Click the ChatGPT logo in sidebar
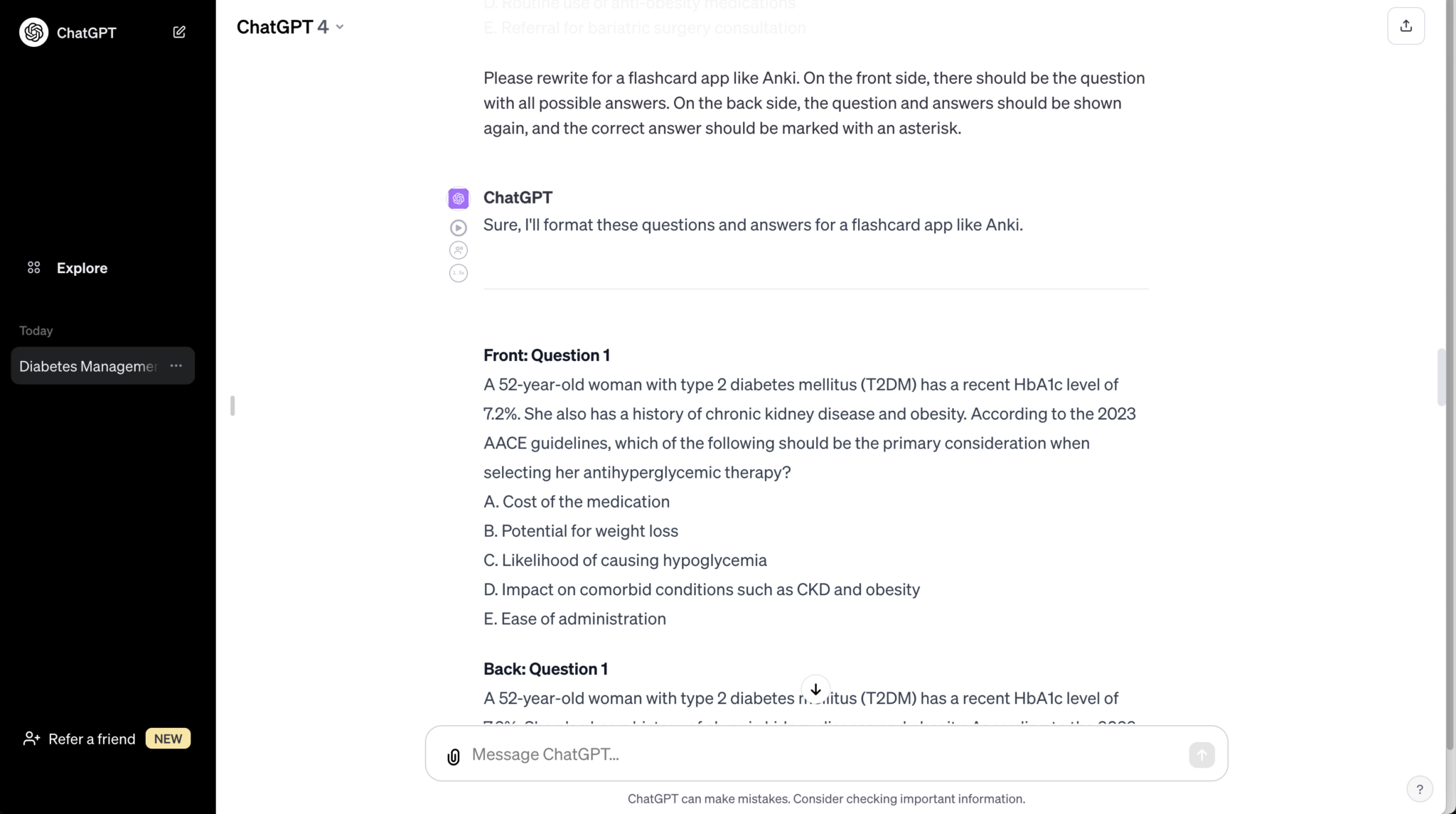 point(33,32)
